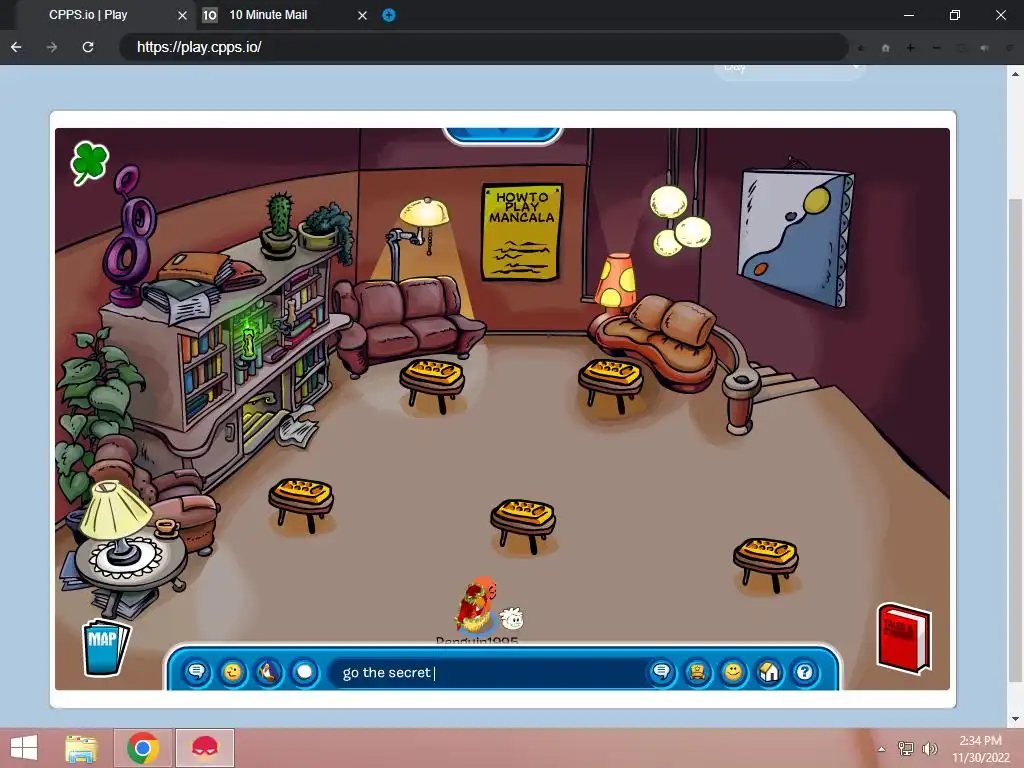Show hidden system tray icons
The height and width of the screenshot is (768, 1024).
pos(882,749)
